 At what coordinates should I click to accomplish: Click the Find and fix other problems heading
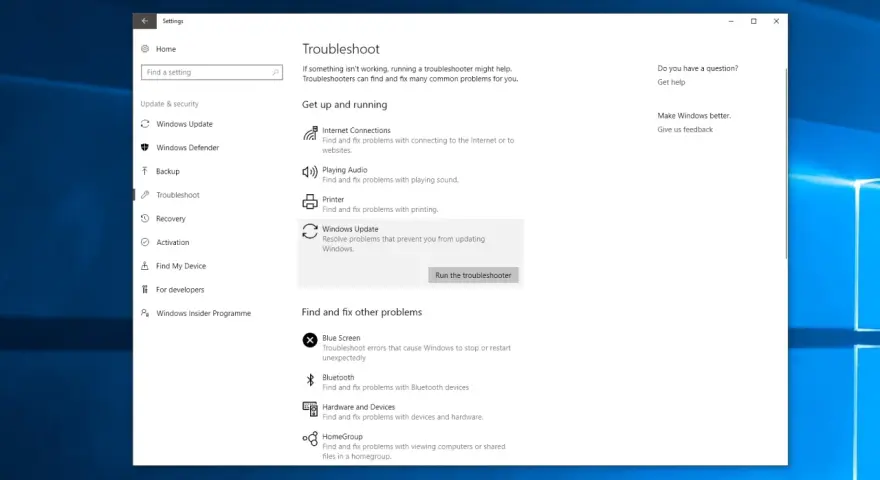pos(361,312)
